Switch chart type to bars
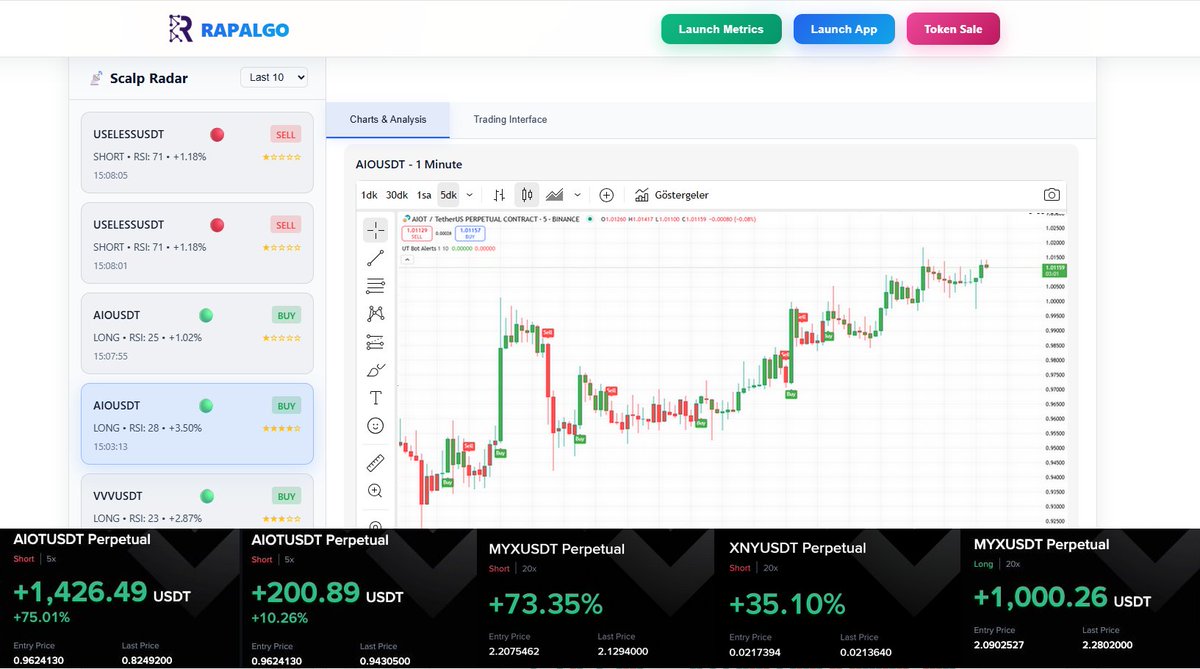1200x669 pixels. 499,195
